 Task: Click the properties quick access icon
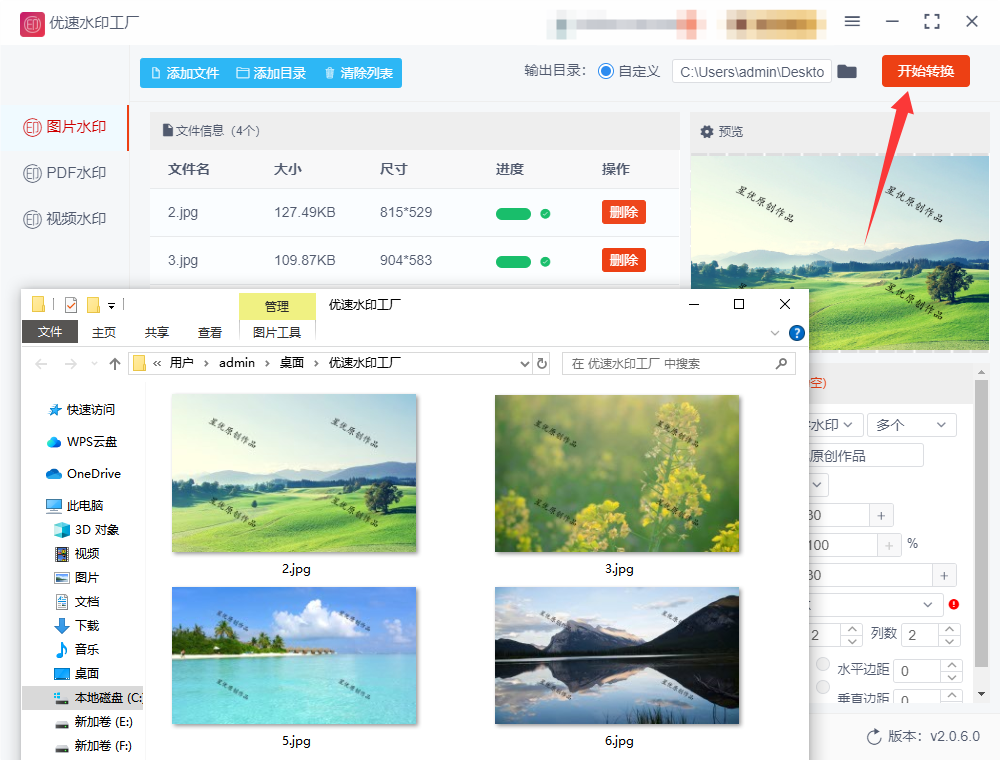(71, 305)
